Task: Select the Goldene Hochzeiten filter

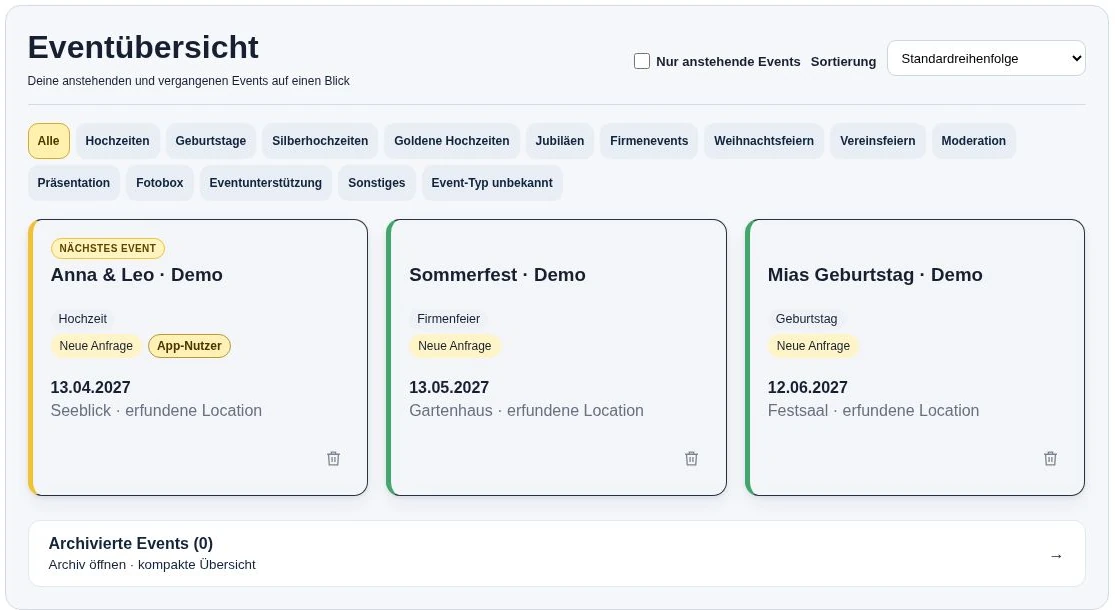Action: click(452, 141)
